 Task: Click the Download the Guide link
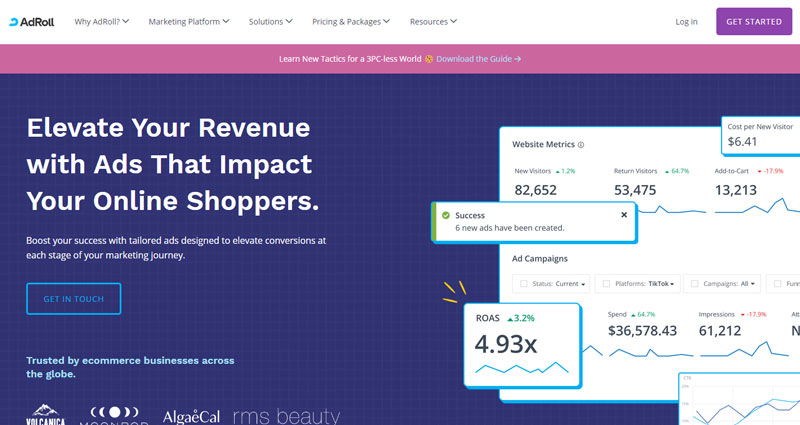click(x=479, y=59)
